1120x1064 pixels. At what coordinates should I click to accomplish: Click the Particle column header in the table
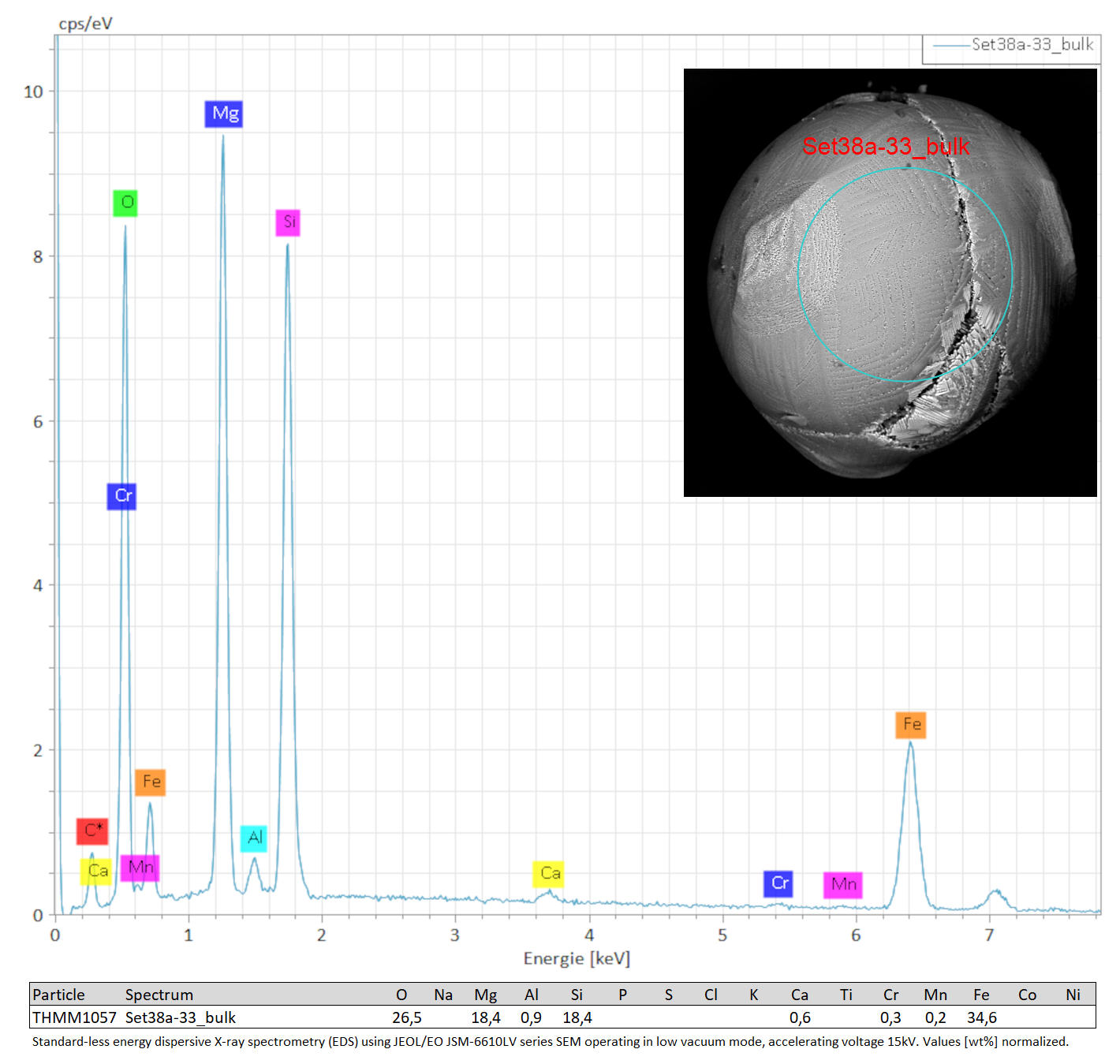click(x=58, y=995)
